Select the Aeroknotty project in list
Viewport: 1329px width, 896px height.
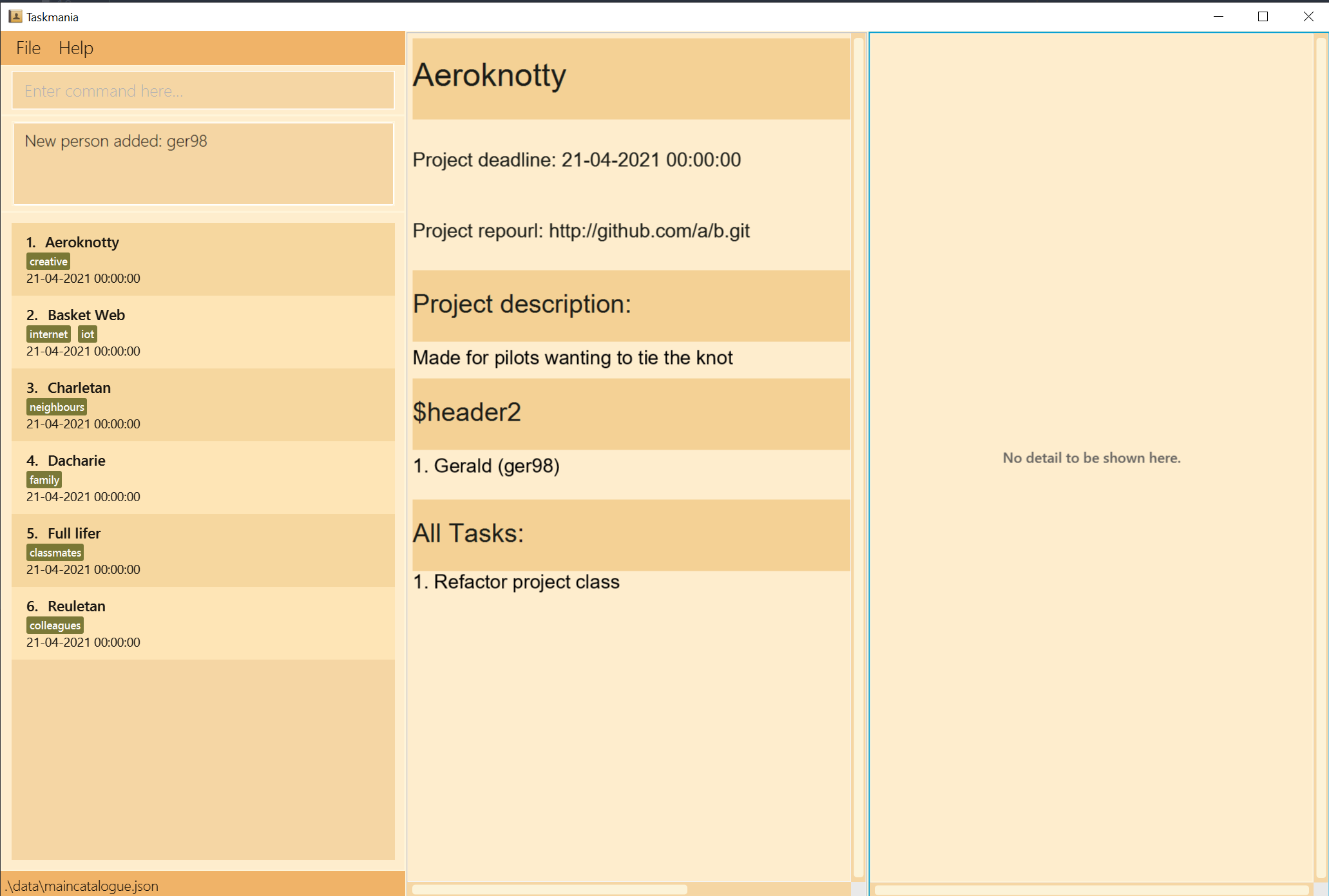point(203,260)
